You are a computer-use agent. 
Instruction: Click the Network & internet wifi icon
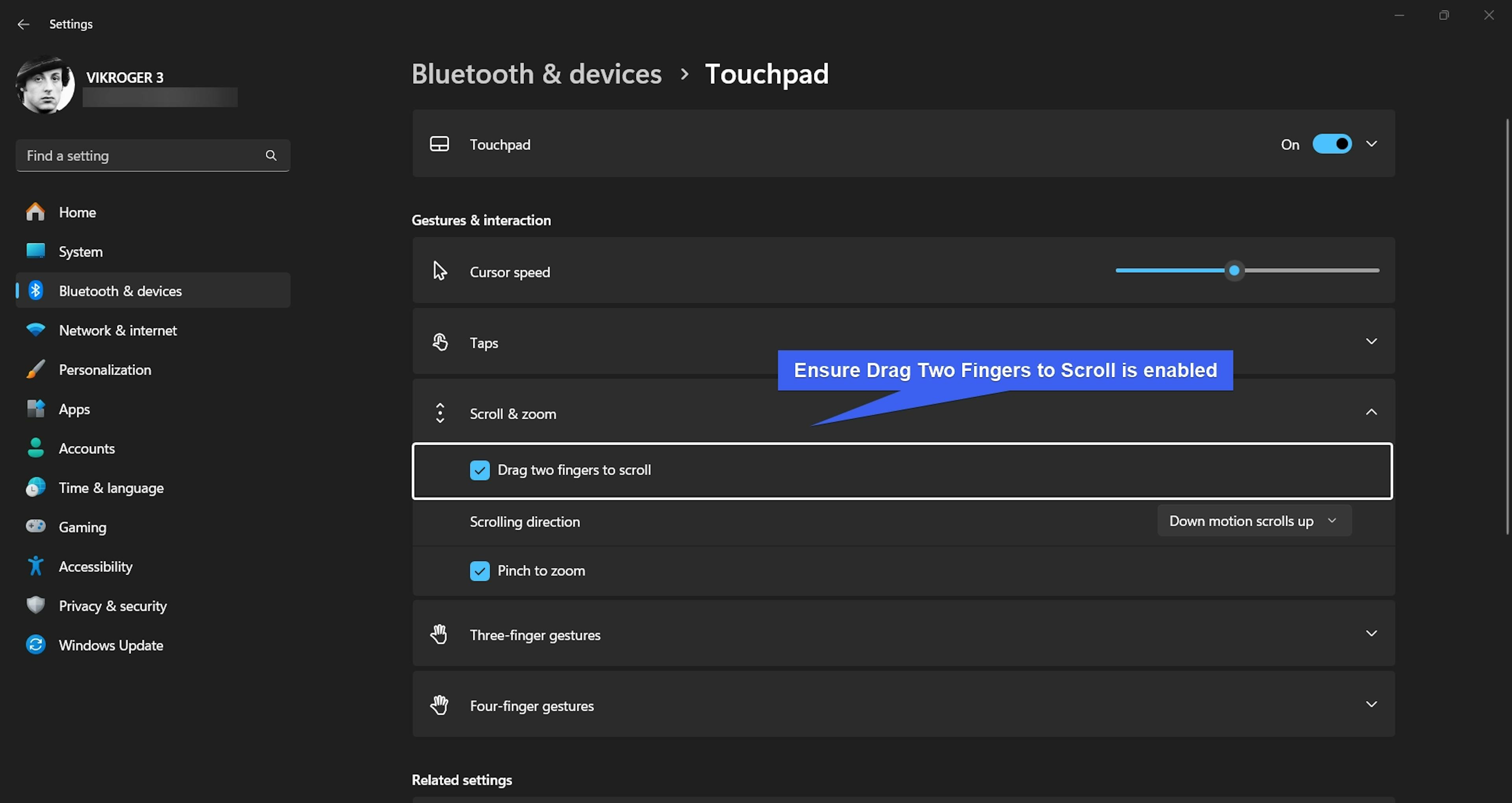tap(35, 330)
